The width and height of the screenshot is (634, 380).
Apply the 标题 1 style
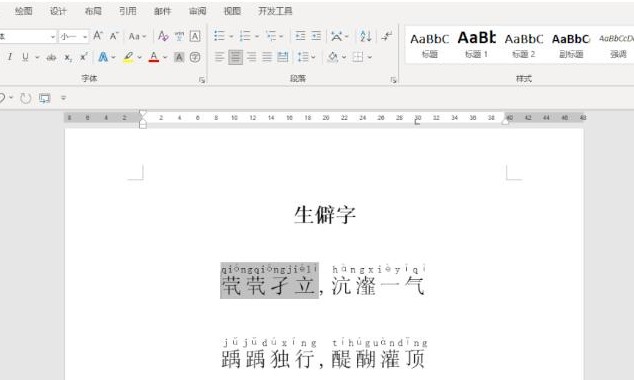point(476,45)
